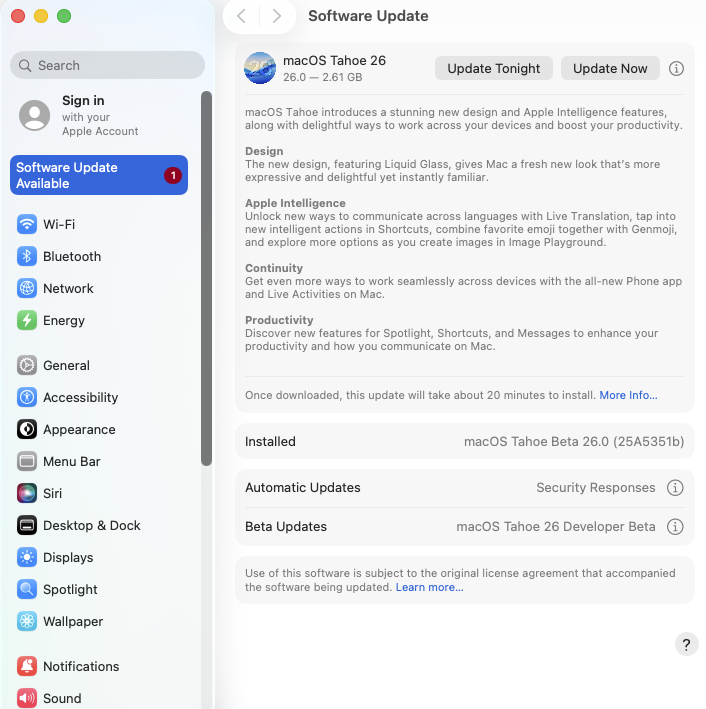Click the Design heading
The width and height of the screenshot is (706, 709).
click(x=264, y=151)
